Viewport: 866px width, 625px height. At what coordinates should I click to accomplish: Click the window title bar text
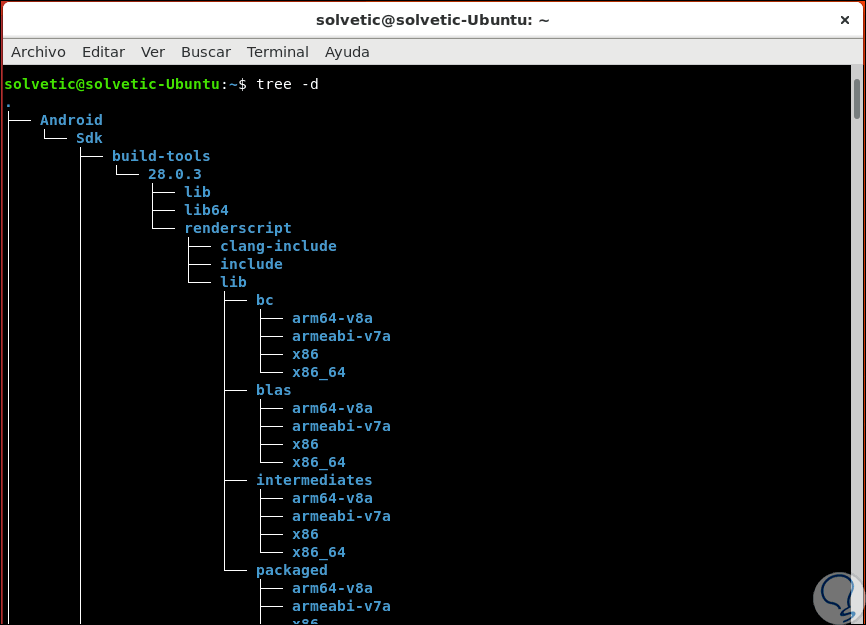432,20
